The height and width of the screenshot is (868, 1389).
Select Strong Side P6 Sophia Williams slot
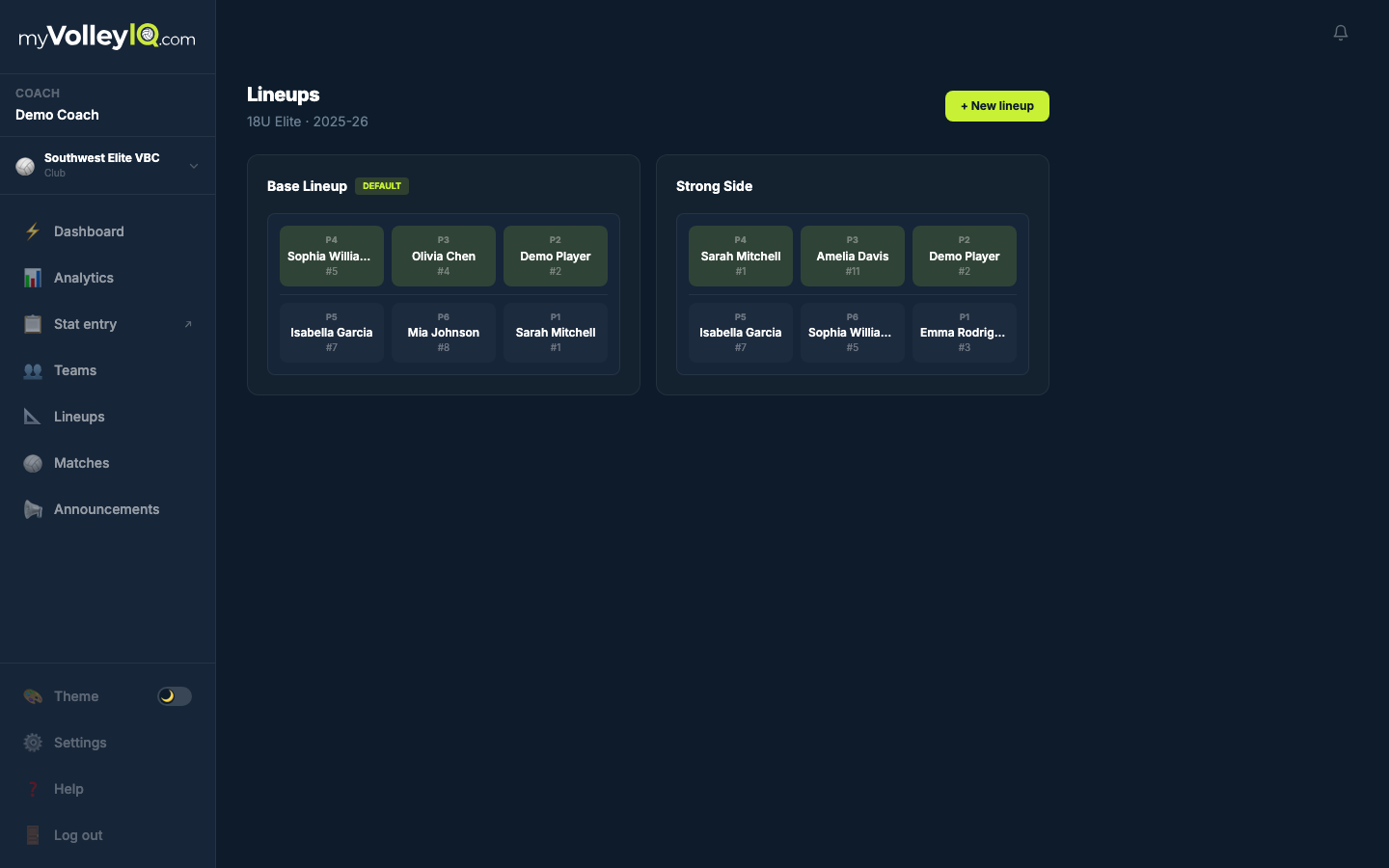[853, 333]
